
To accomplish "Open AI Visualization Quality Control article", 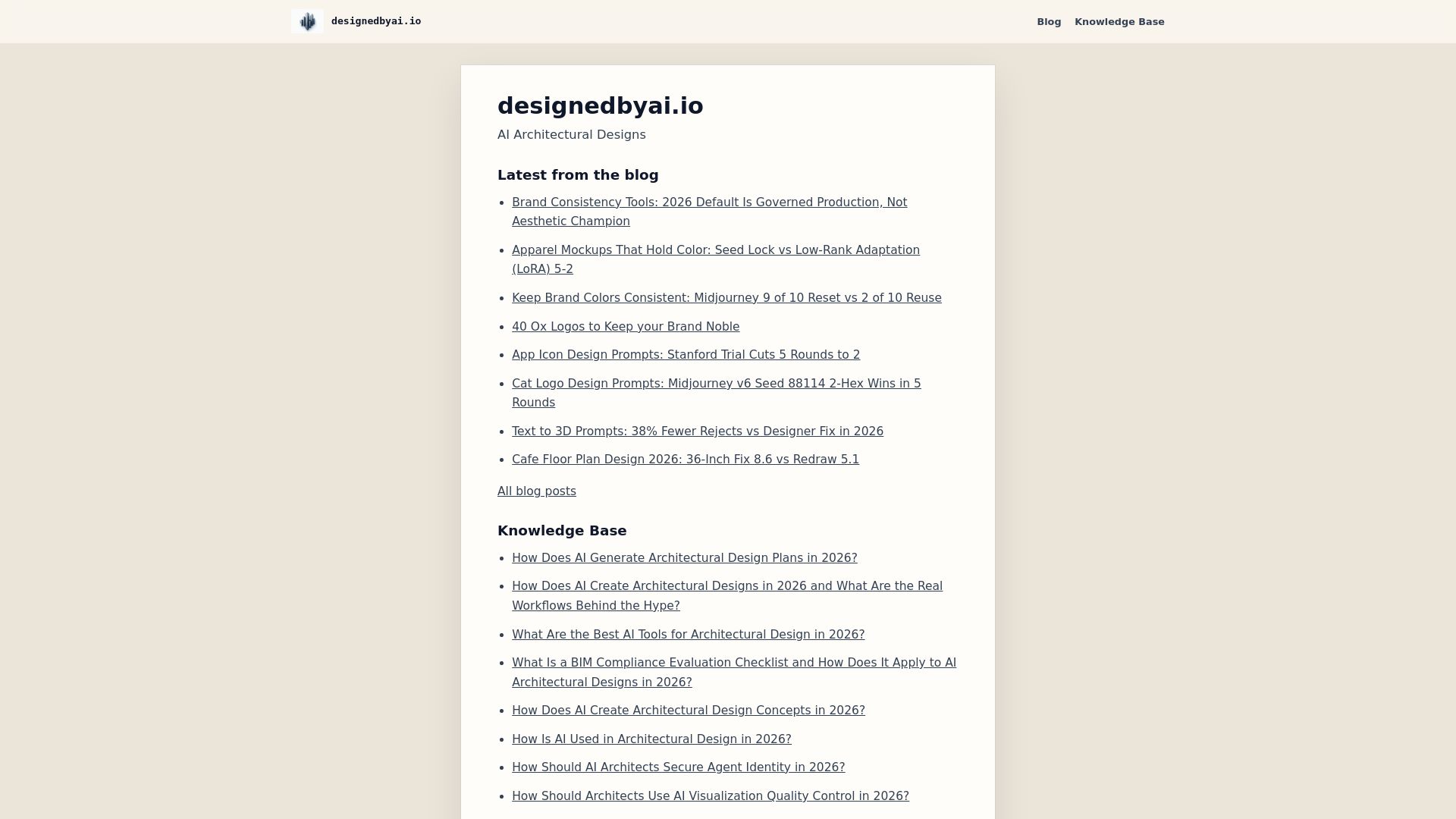I will 711,796.
